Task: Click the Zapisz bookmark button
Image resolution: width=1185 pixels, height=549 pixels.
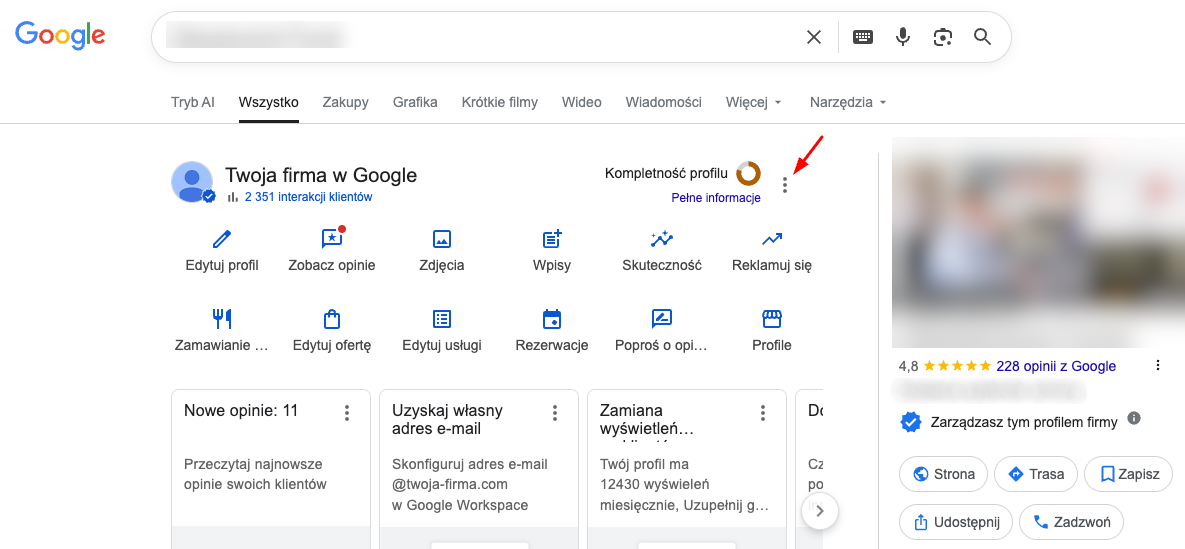Action: (x=1128, y=475)
